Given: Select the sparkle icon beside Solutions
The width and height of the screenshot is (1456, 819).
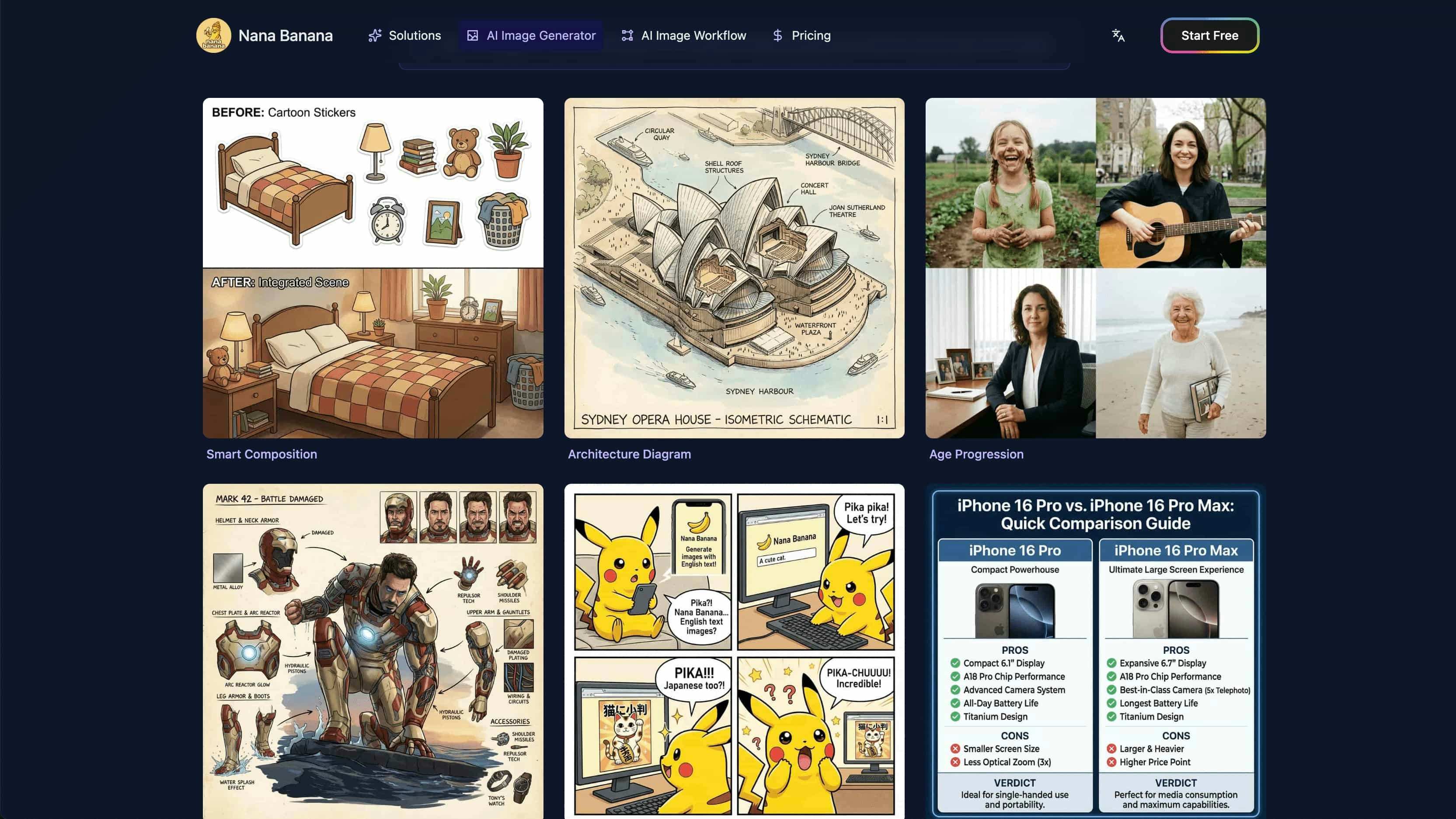Looking at the screenshot, I should [x=374, y=35].
